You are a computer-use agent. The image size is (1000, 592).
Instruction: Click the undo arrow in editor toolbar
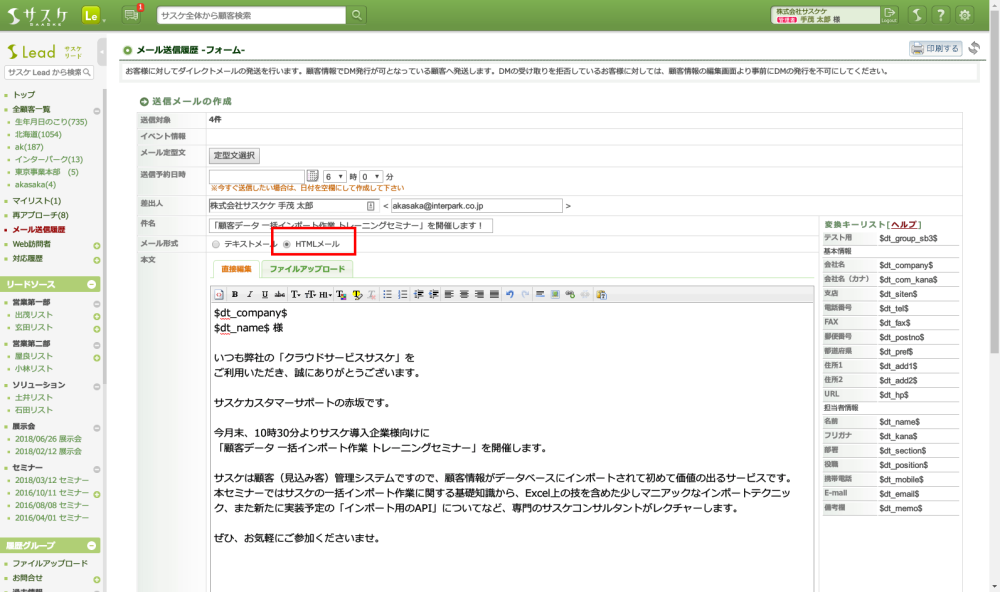pos(509,294)
